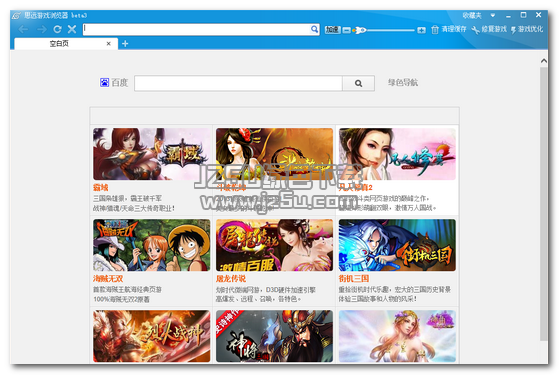
Task: Open the 斗破乾坤 game banner
Action: coord(274,154)
